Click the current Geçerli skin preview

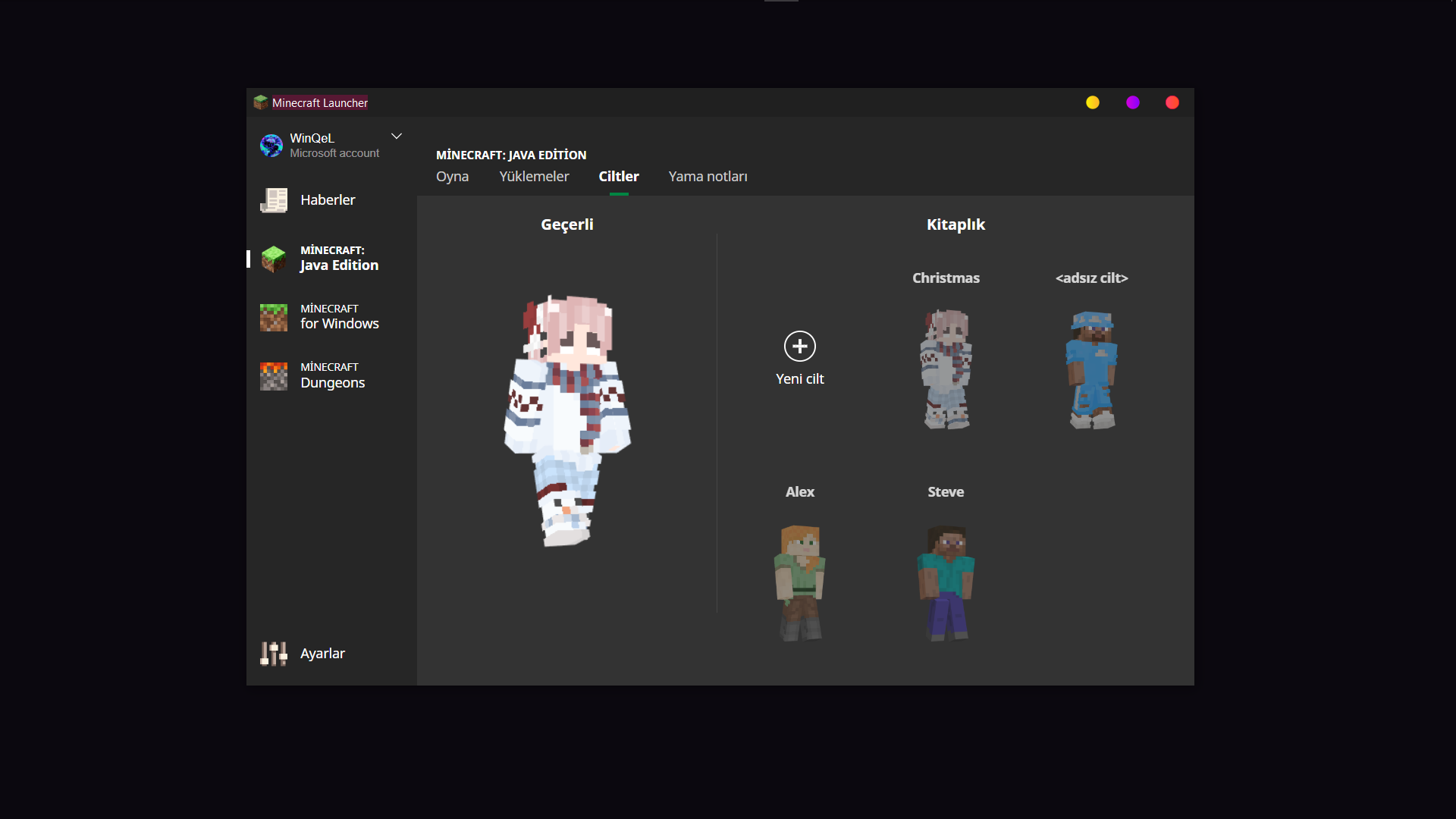coord(567,421)
